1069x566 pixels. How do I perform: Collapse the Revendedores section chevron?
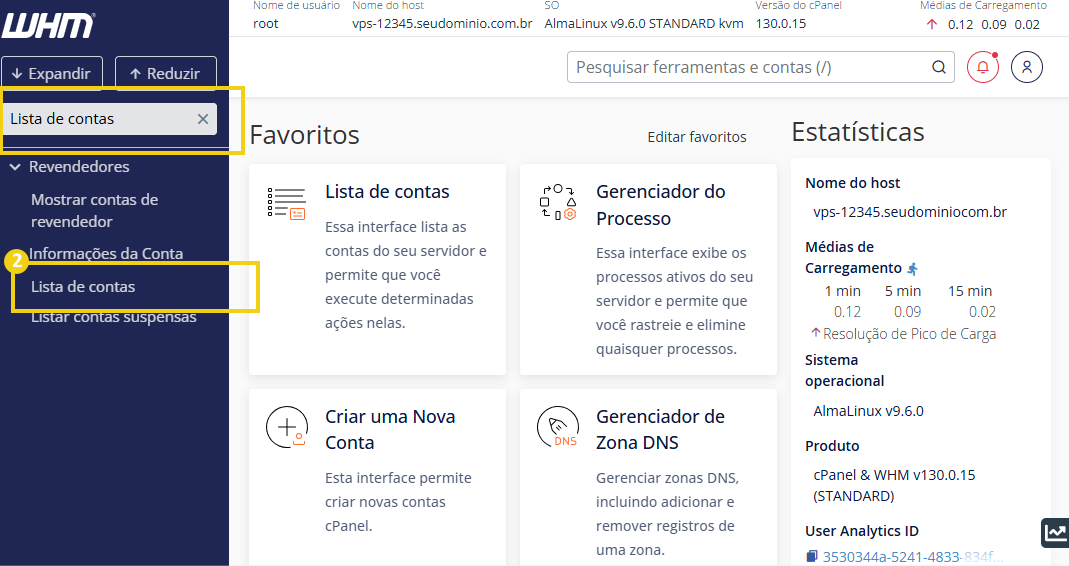pos(15,166)
